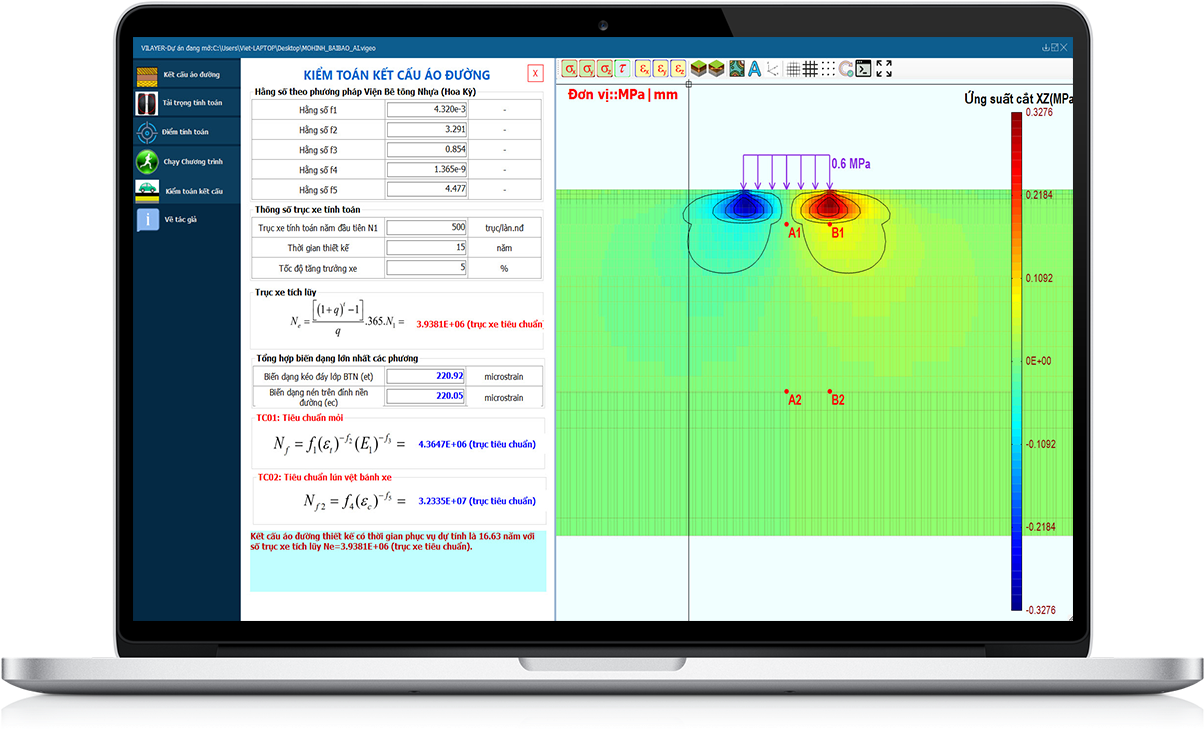Select the epsilon-z strain icon
This screenshot has height=730, width=1204.
coord(679,69)
